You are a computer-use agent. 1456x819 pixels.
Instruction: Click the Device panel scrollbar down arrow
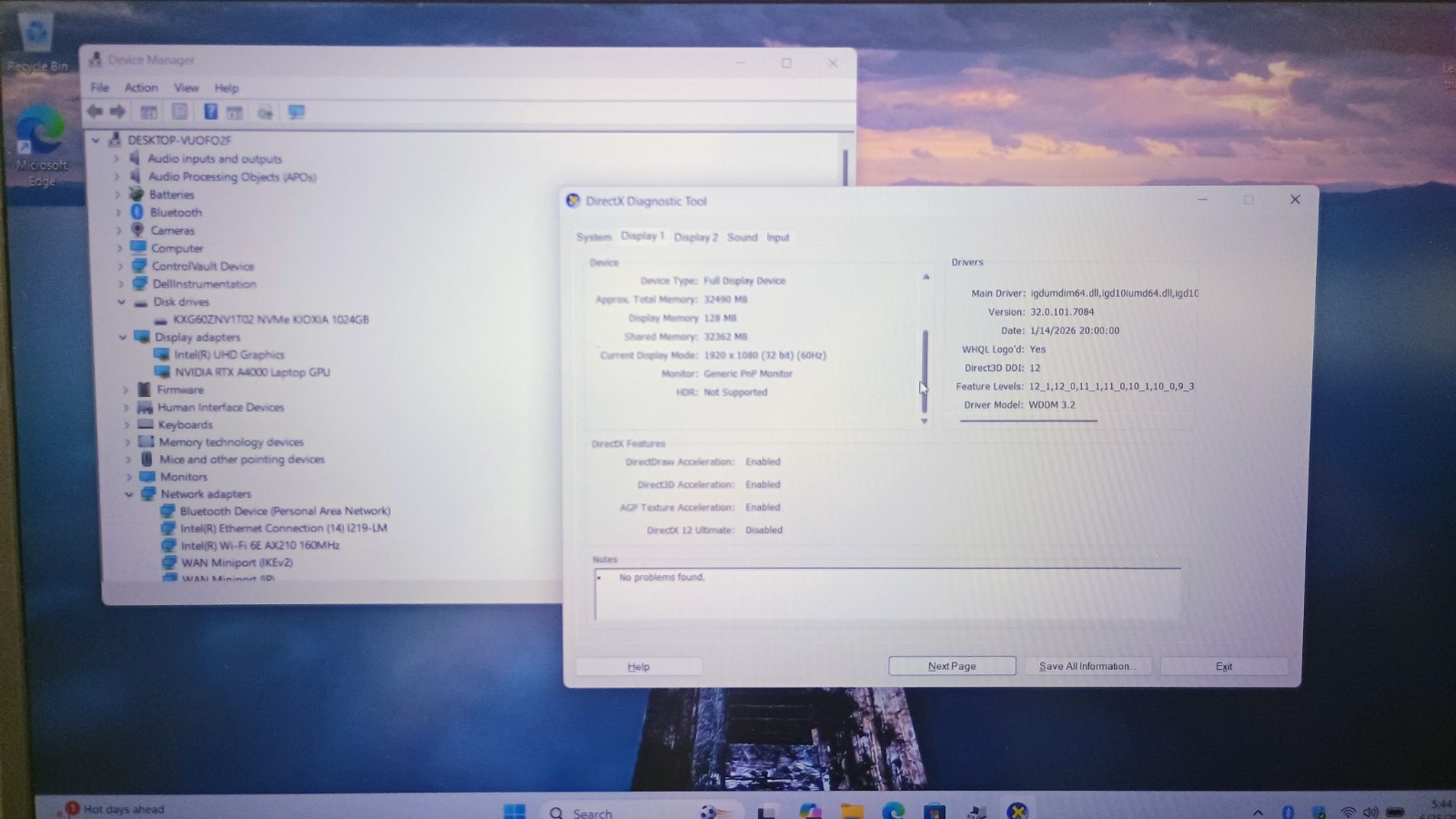tap(925, 421)
